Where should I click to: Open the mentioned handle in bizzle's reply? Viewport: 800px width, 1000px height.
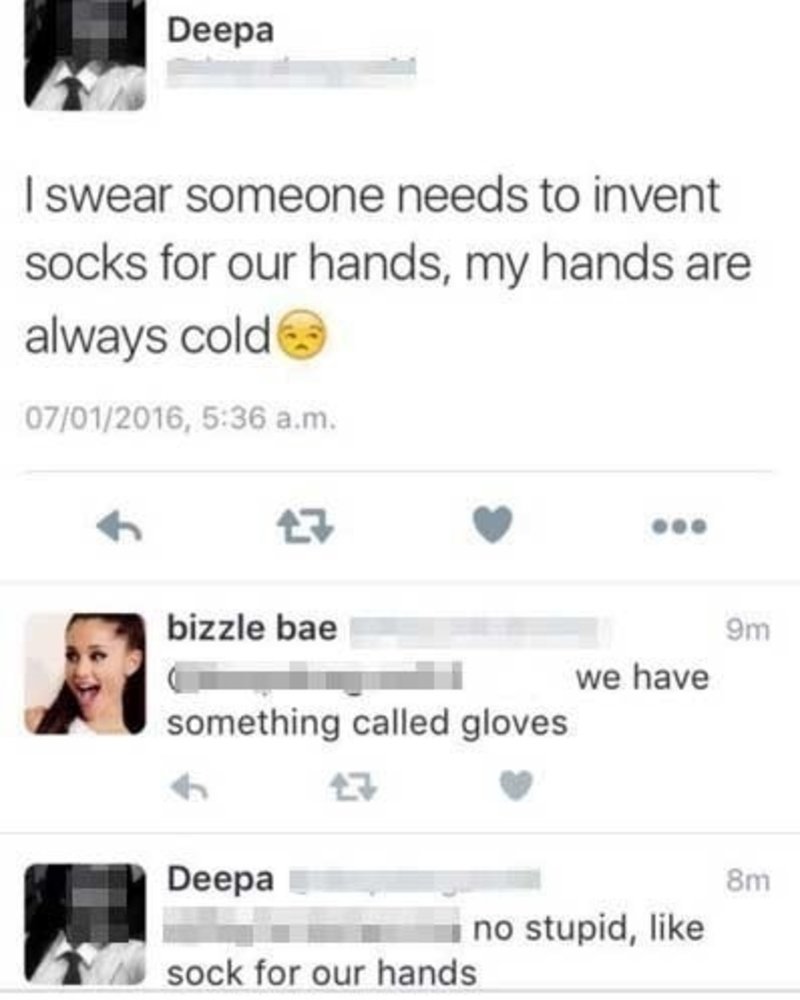point(315,677)
